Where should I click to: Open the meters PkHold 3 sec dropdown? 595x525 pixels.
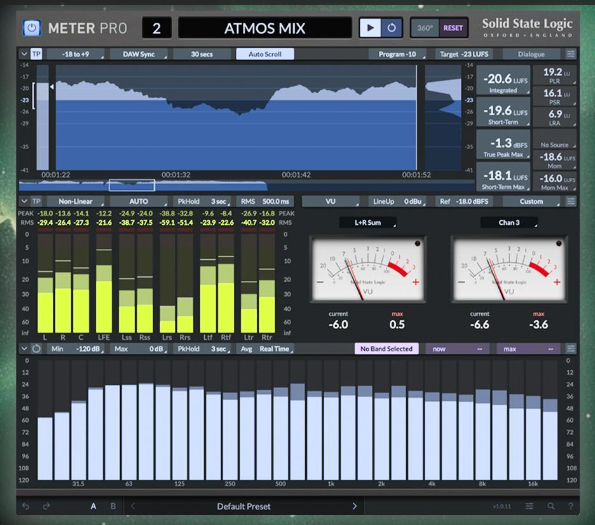201,201
